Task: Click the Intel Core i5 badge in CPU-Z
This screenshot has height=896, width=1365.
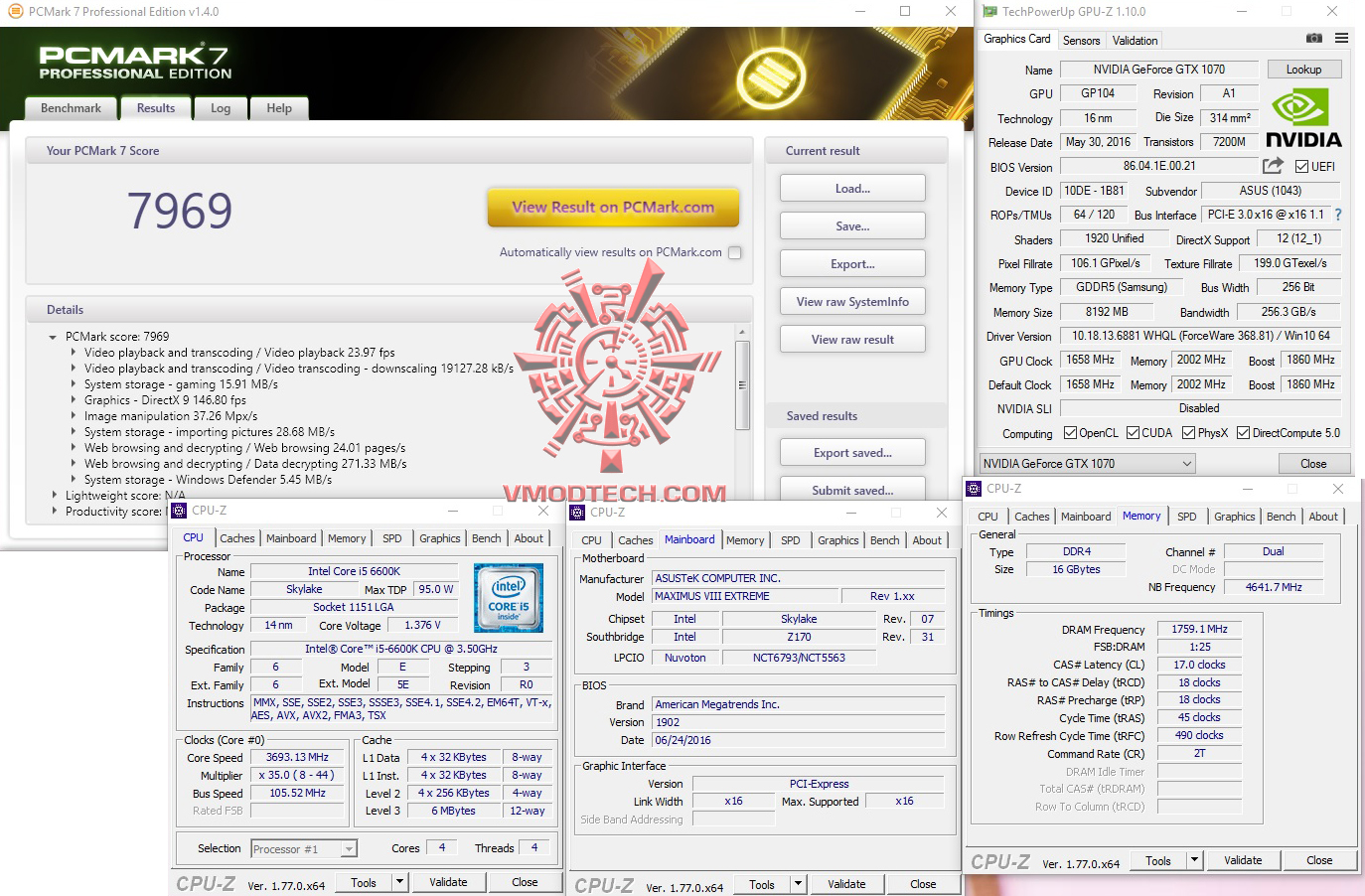Action: pyautogui.click(x=509, y=596)
